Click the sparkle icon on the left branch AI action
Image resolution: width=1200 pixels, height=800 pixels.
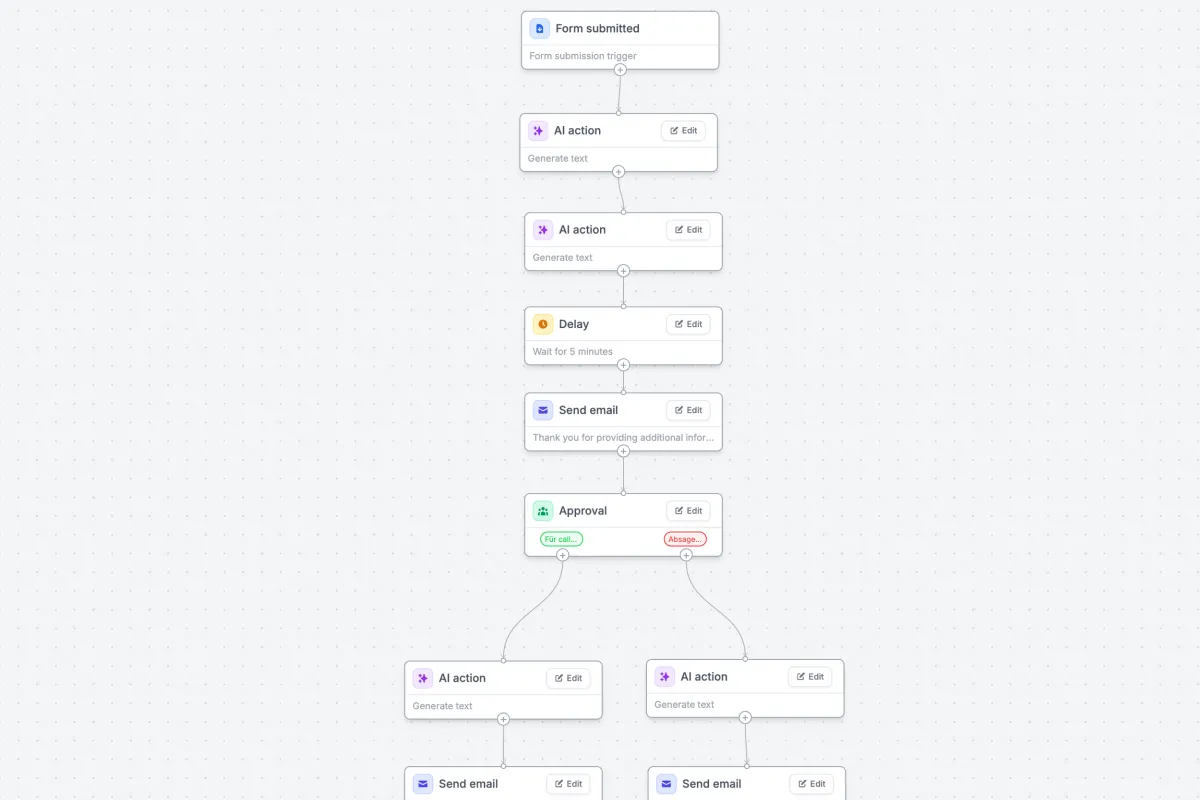point(423,678)
